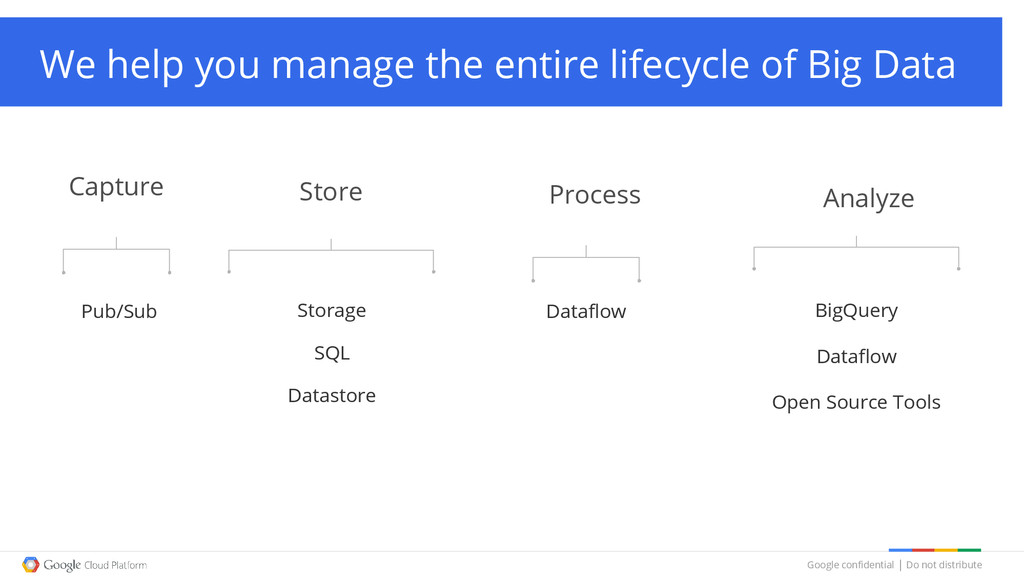Click the Do not distribute footer text
1024x577 pixels.
click(944, 565)
